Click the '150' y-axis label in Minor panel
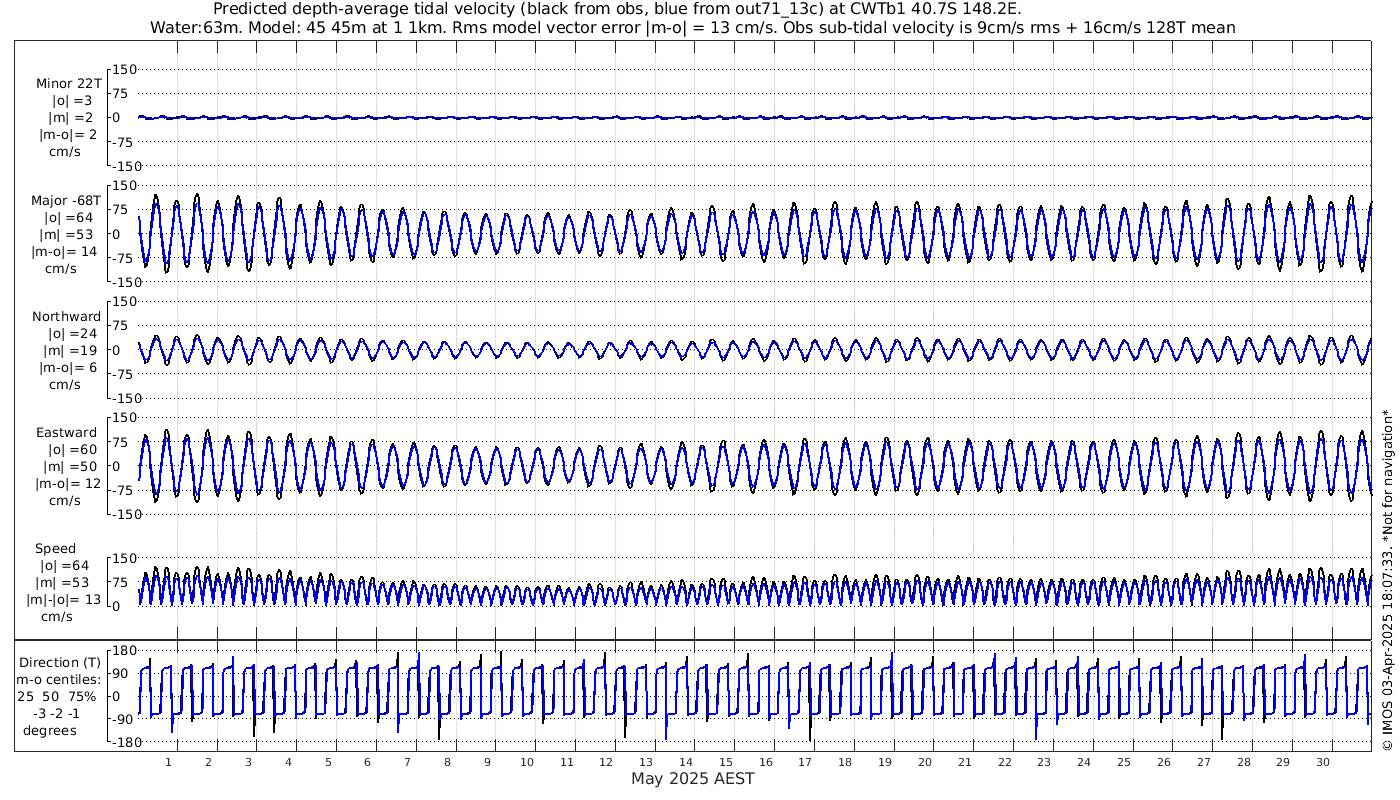Viewport: 1400px width, 800px height. 122,69
